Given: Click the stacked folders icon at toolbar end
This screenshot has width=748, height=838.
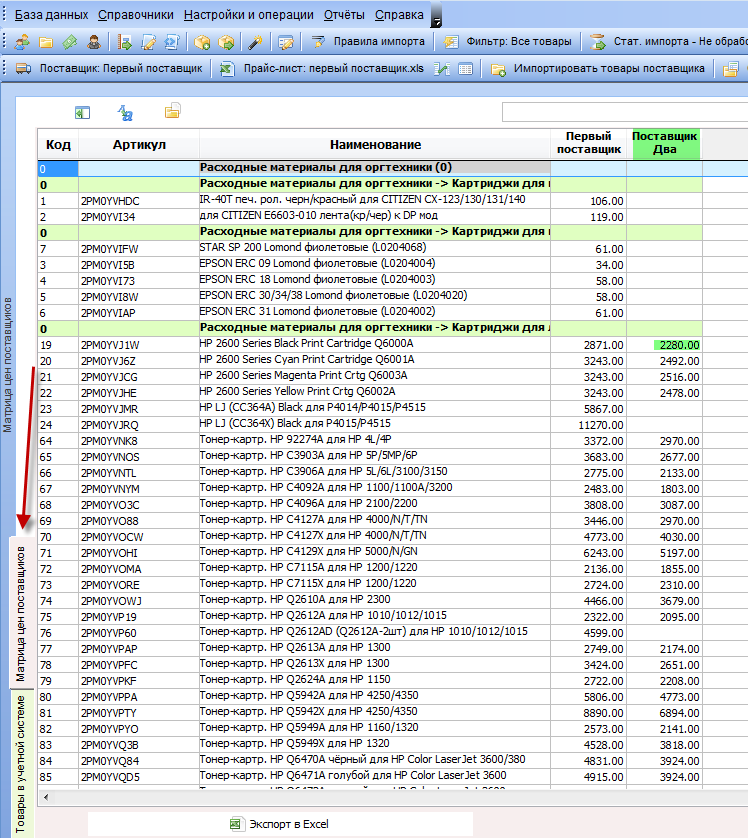Looking at the screenshot, I should click(x=731, y=68).
